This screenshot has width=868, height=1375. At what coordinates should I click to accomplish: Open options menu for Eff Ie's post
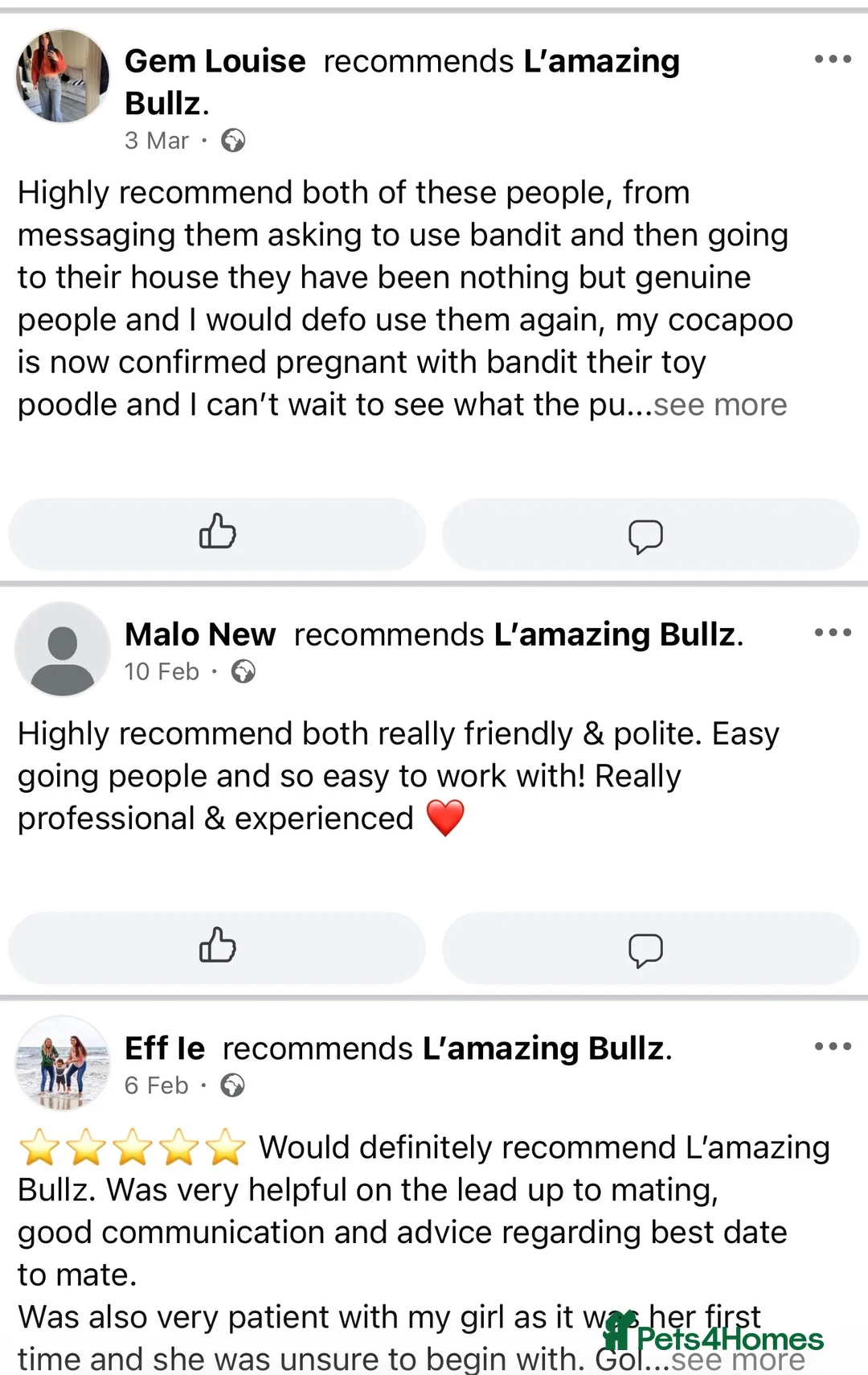832,1046
